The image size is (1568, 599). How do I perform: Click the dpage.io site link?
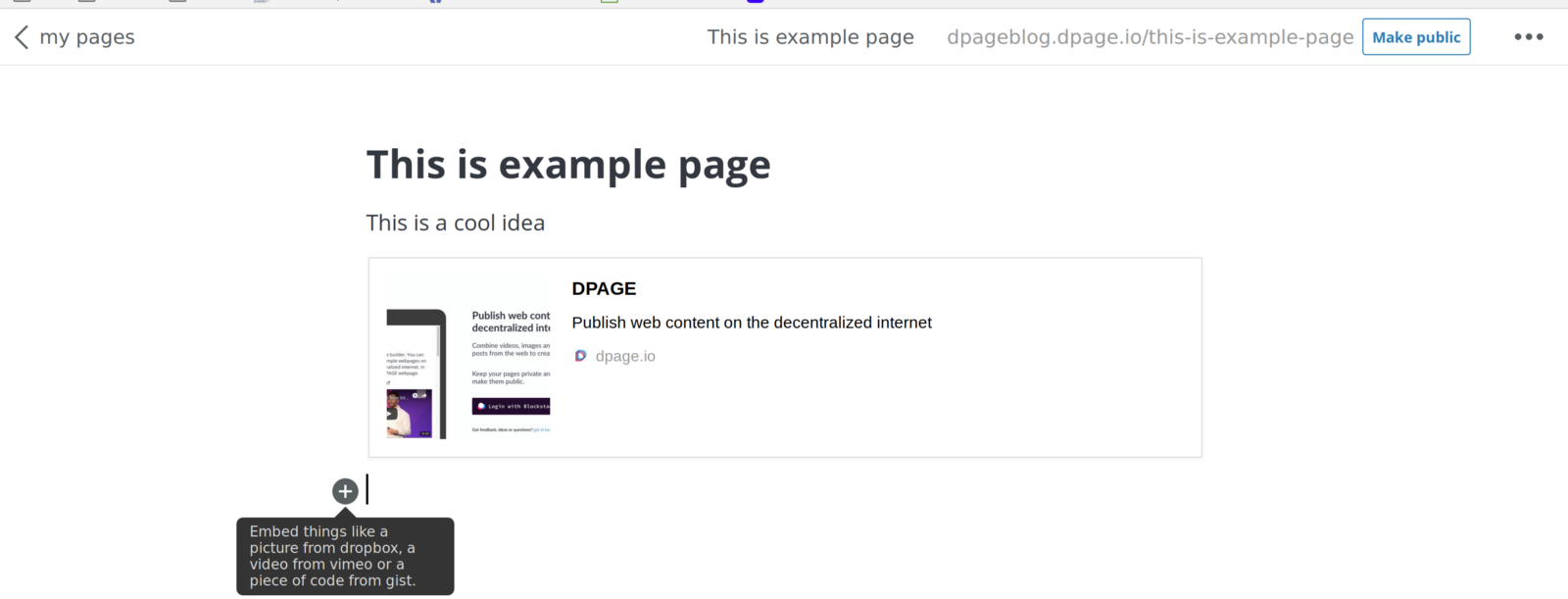pos(625,356)
